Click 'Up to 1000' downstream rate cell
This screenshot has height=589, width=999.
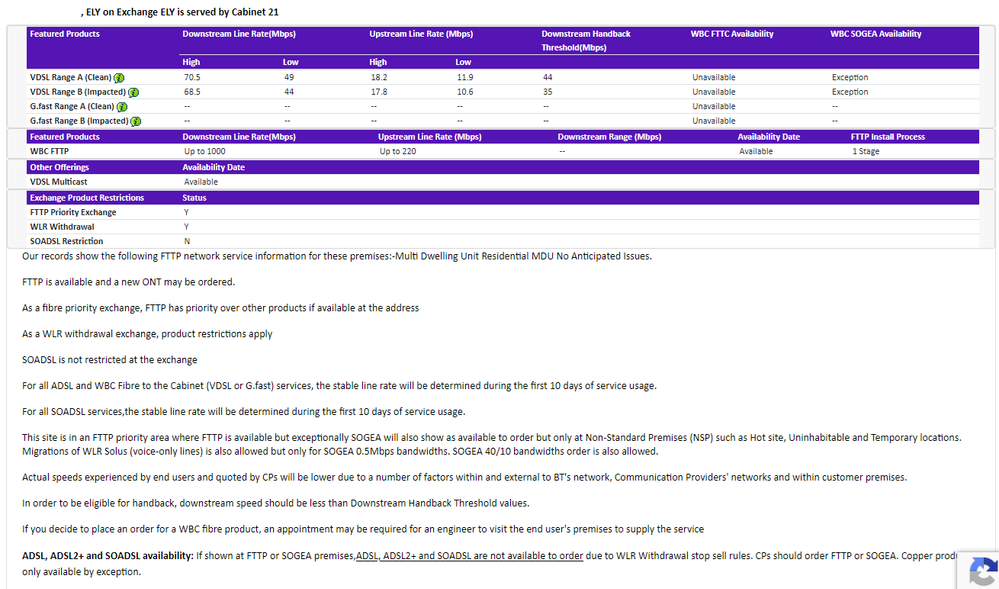[x=205, y=152]
